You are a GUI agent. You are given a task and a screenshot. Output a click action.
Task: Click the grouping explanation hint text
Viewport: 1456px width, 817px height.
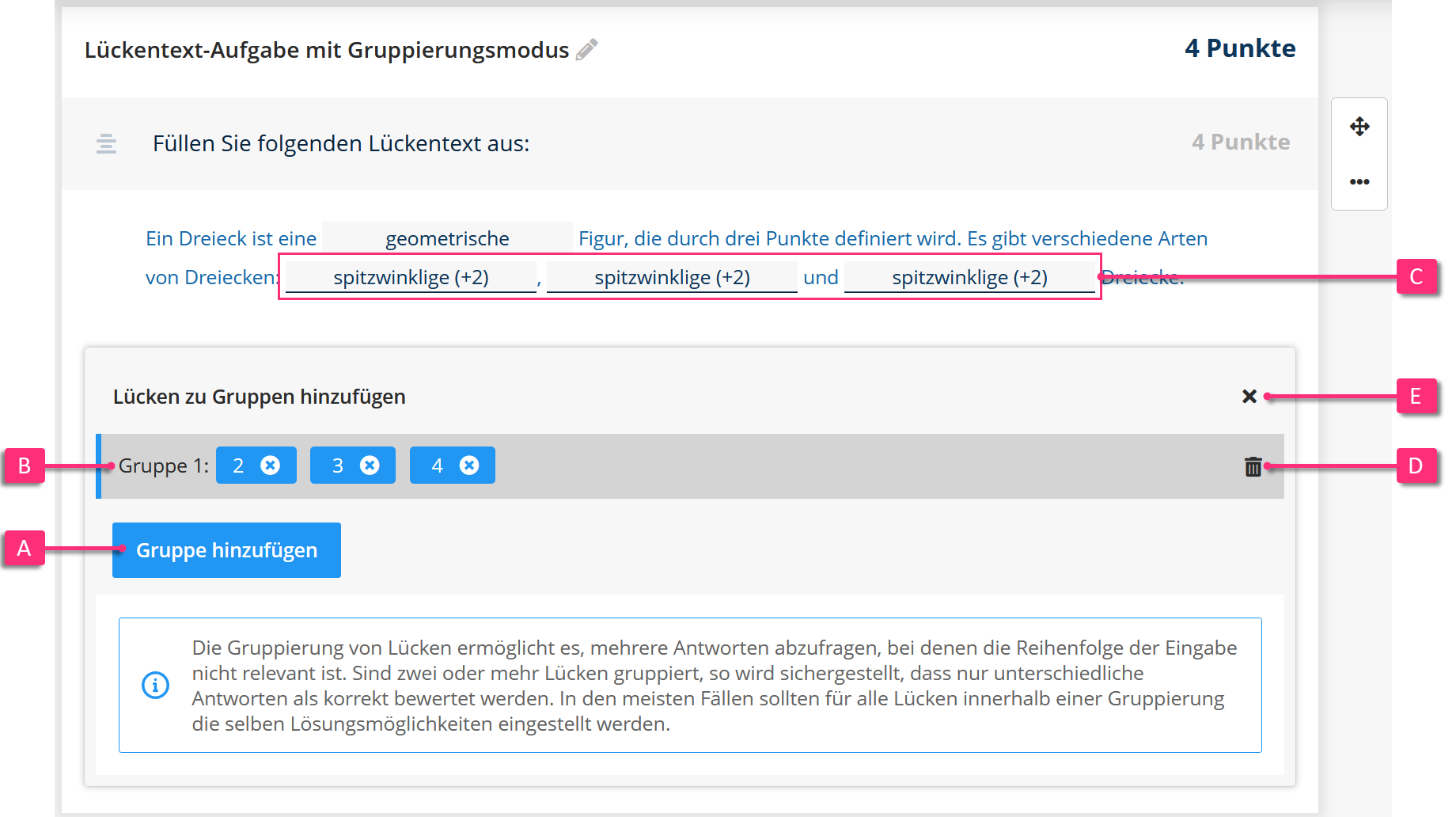(715, 686)
